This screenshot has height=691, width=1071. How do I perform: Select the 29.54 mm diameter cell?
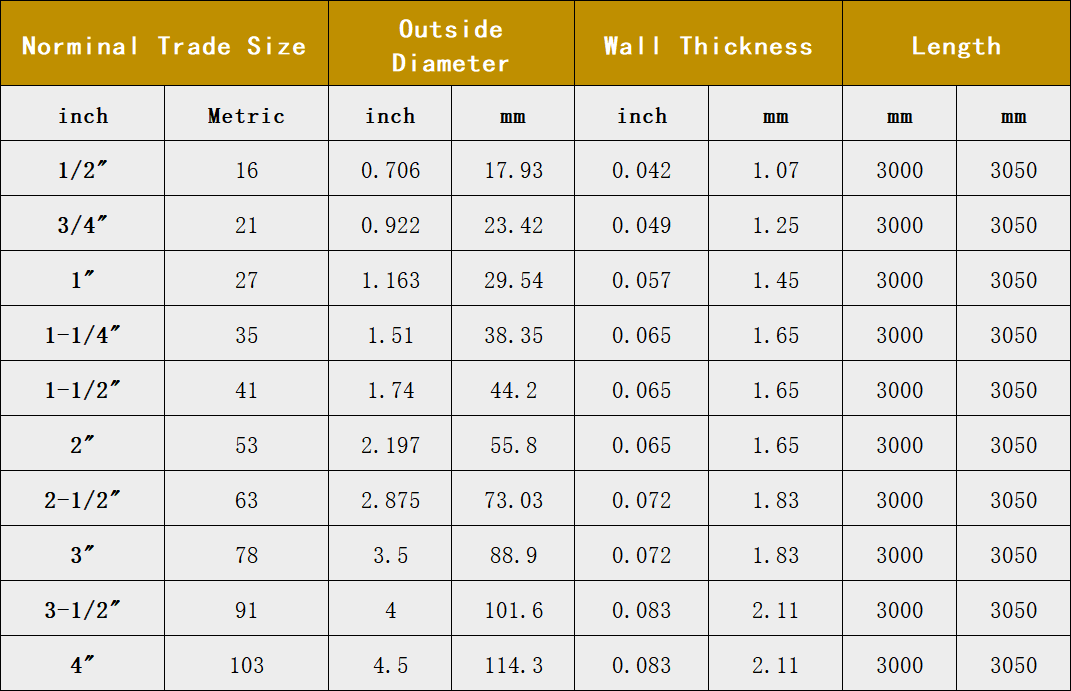[513, 280]
